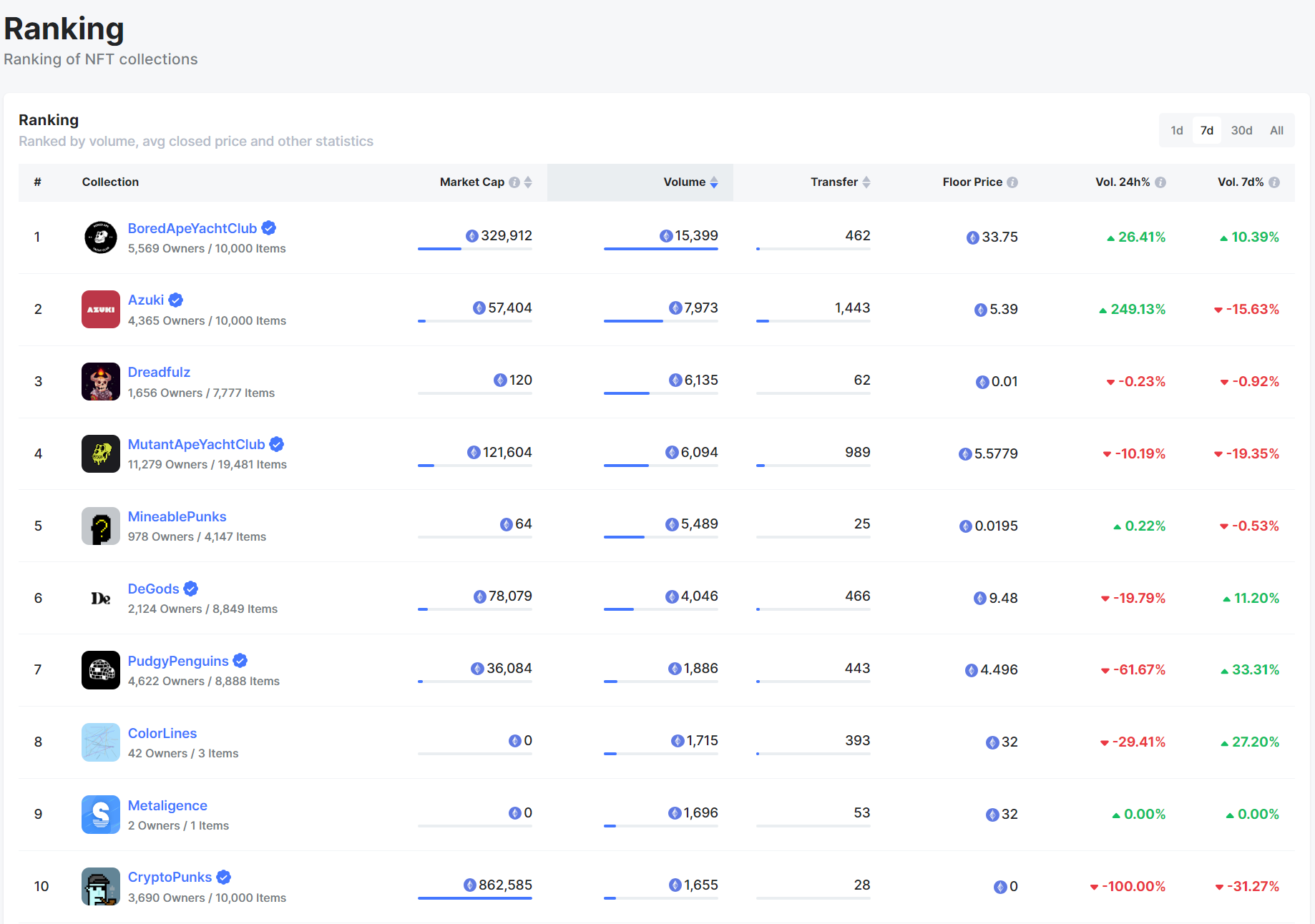Click the Metaligence S logo icon
This screenshot has width=1315, height=924.
[x=101, y=815]
